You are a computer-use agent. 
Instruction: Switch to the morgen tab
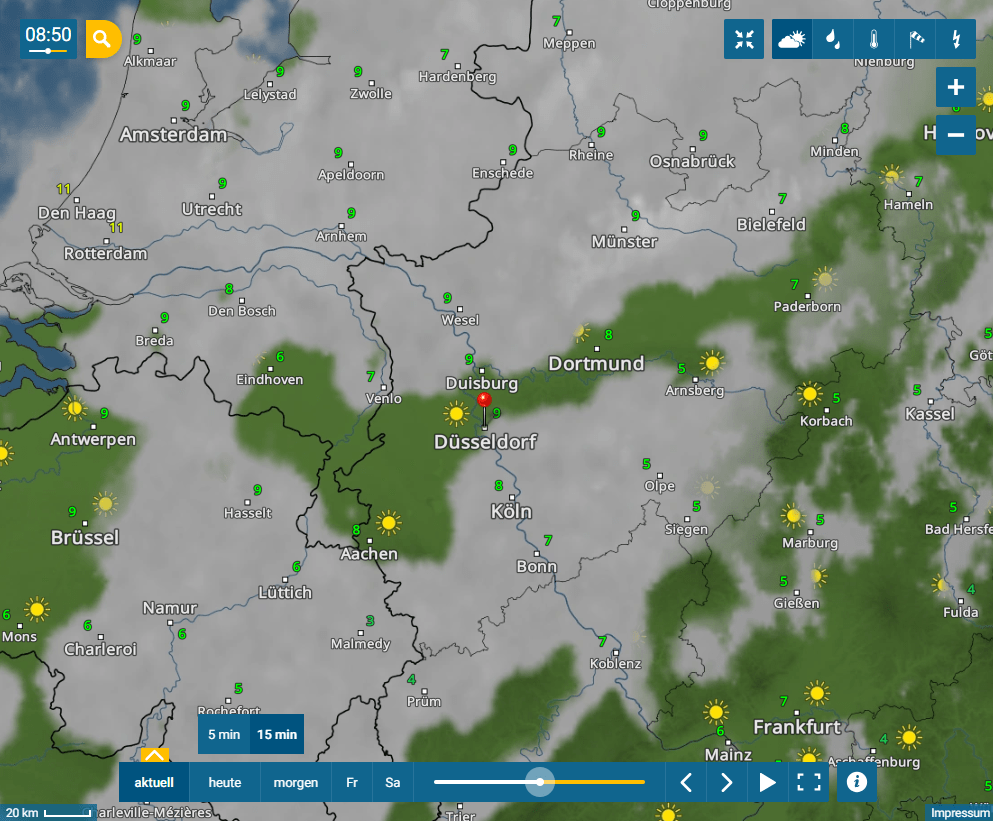(x=294, y=783)
